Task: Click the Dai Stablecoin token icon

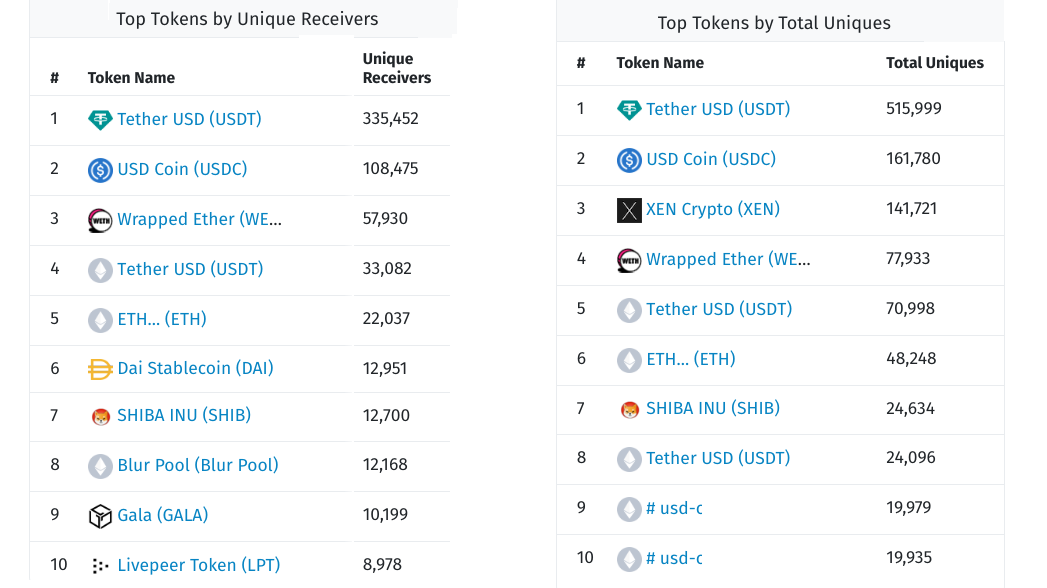Action: (100, 369)
